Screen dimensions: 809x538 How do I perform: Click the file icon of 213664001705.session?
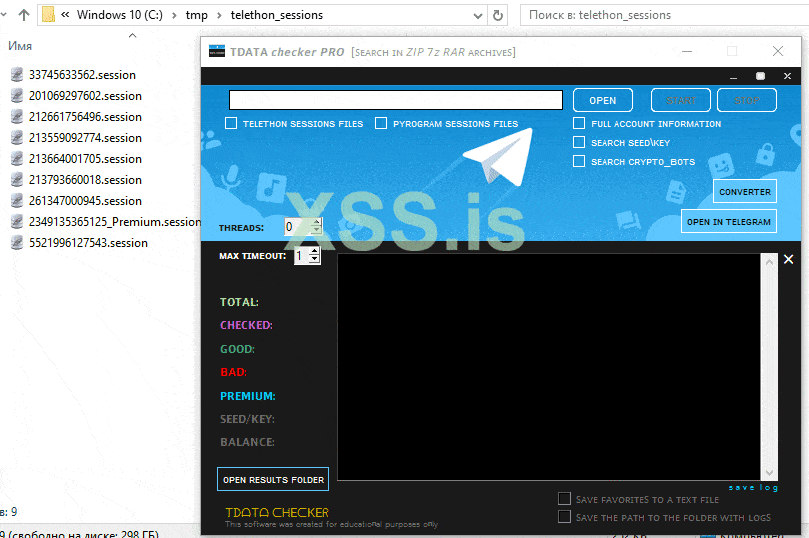click(17, 159)
